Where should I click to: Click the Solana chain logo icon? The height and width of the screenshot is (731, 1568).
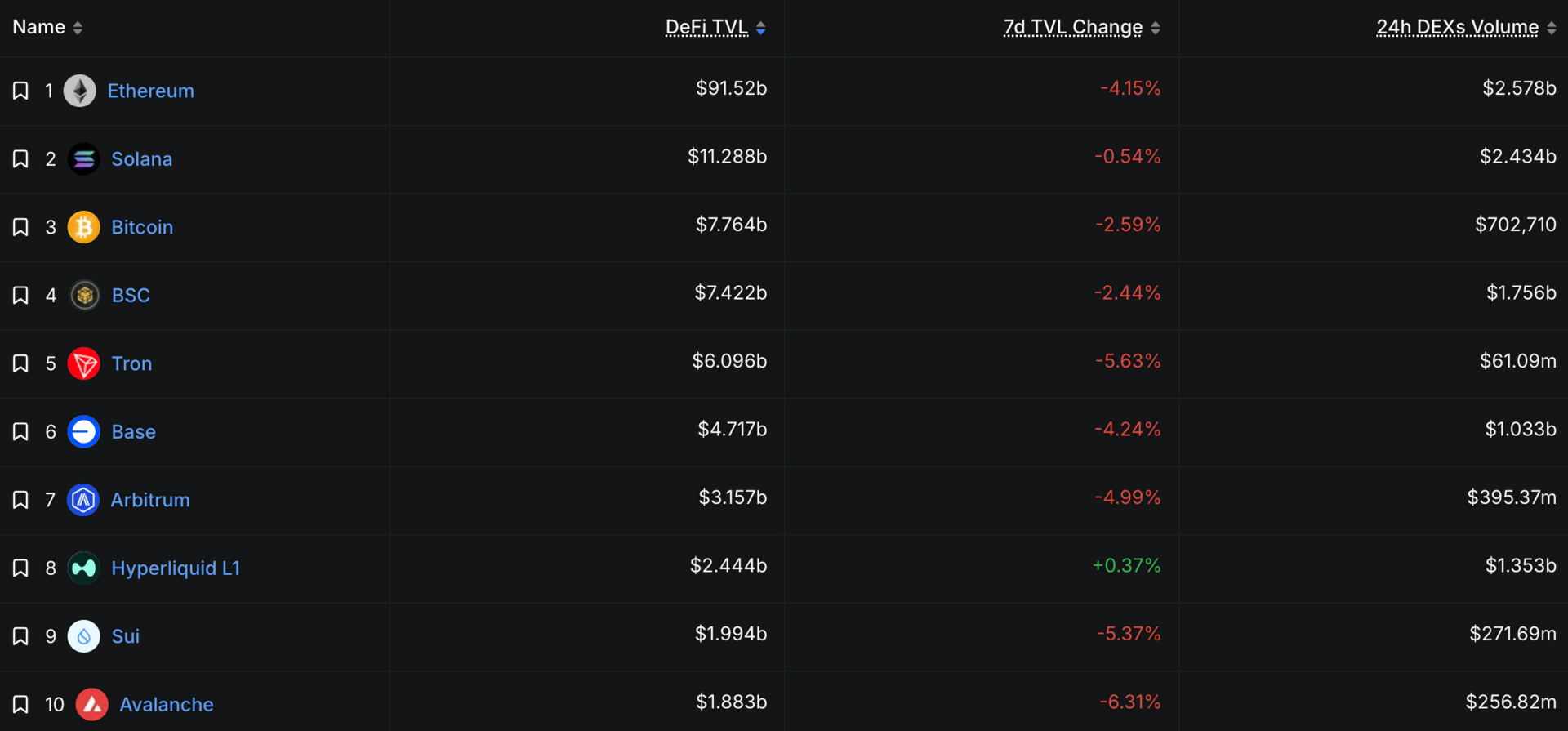tap(83, 159)
